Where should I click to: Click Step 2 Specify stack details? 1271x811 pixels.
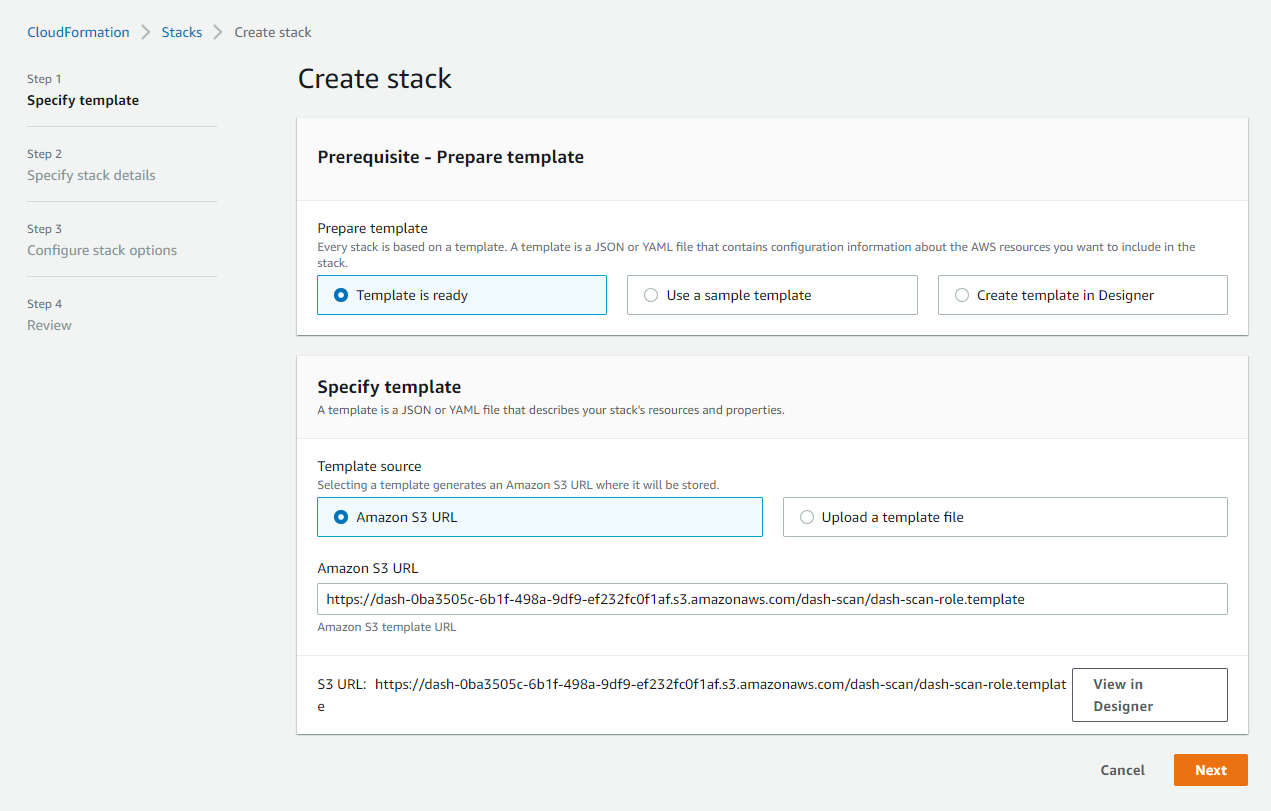point(91,175)
